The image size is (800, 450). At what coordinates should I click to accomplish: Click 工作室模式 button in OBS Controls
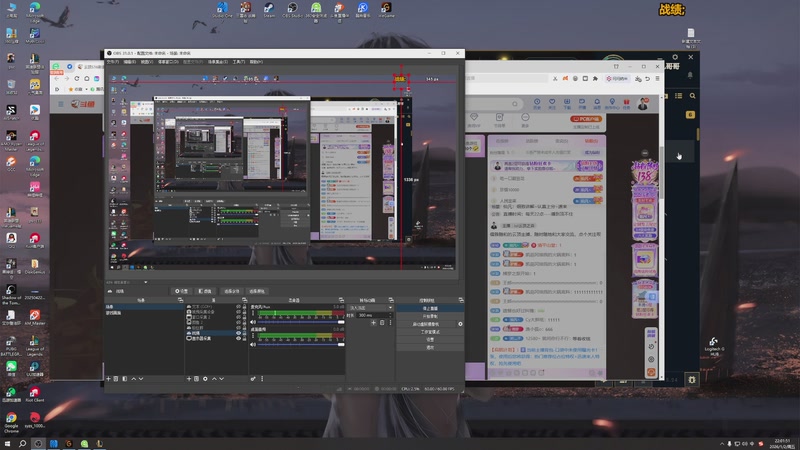[x=430, y=332]
